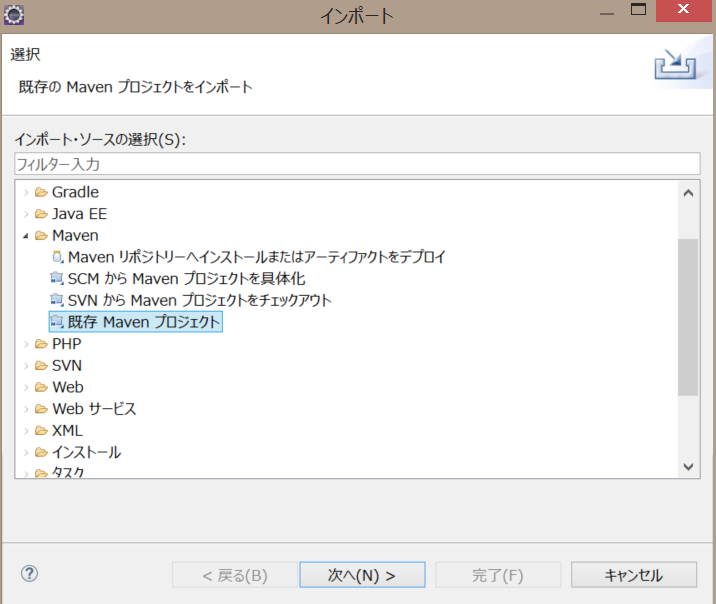716x604 pixels.
Task: Click the 既存 Maven プロジェクト icon
Action: [x=57, y=322]
